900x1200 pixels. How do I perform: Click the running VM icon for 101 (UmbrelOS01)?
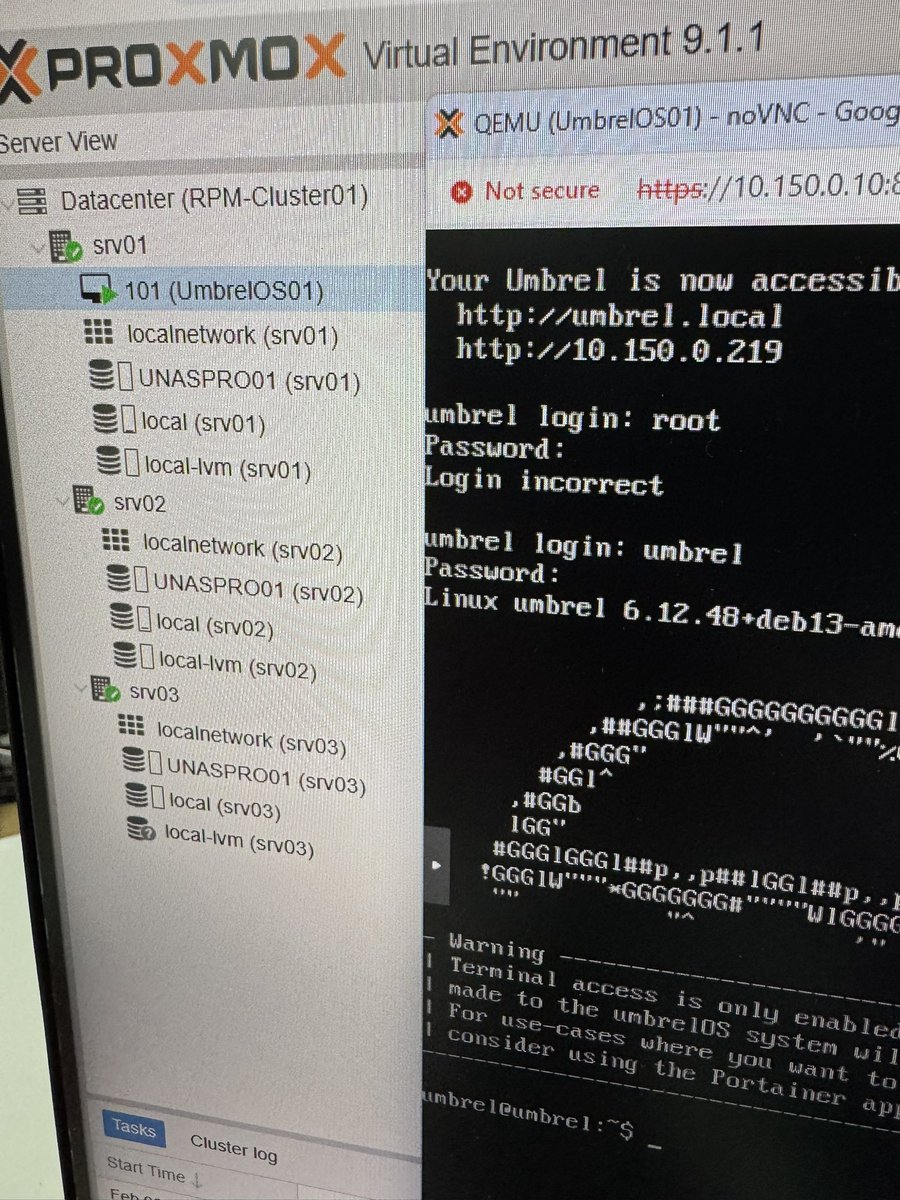pos(98,290)
